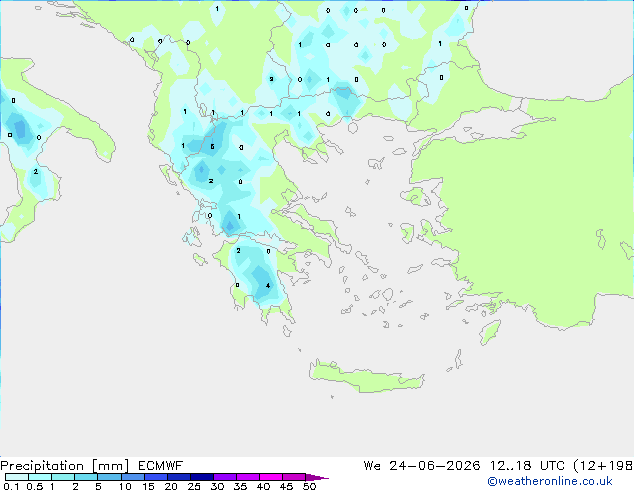Click the 5 mm precipitation value on map
This screenshot has height=490, width=634.
pos(212,146)
